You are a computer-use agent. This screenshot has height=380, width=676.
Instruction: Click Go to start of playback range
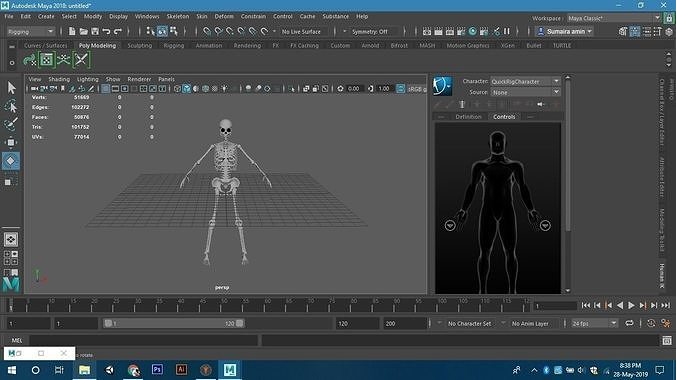(x=585, y=305)
